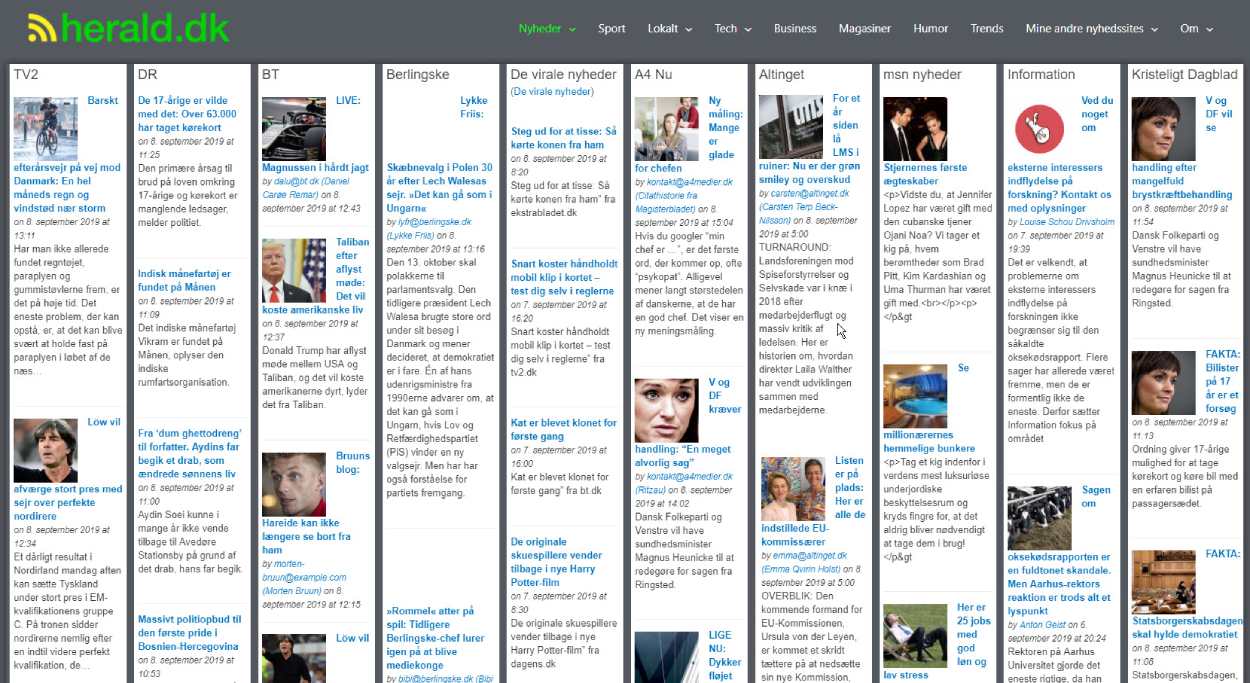Image resolution: width=1250 pixels, height=683 pixels.
Task: Click the Trends navigation item
Action: [x=987, y=29]
